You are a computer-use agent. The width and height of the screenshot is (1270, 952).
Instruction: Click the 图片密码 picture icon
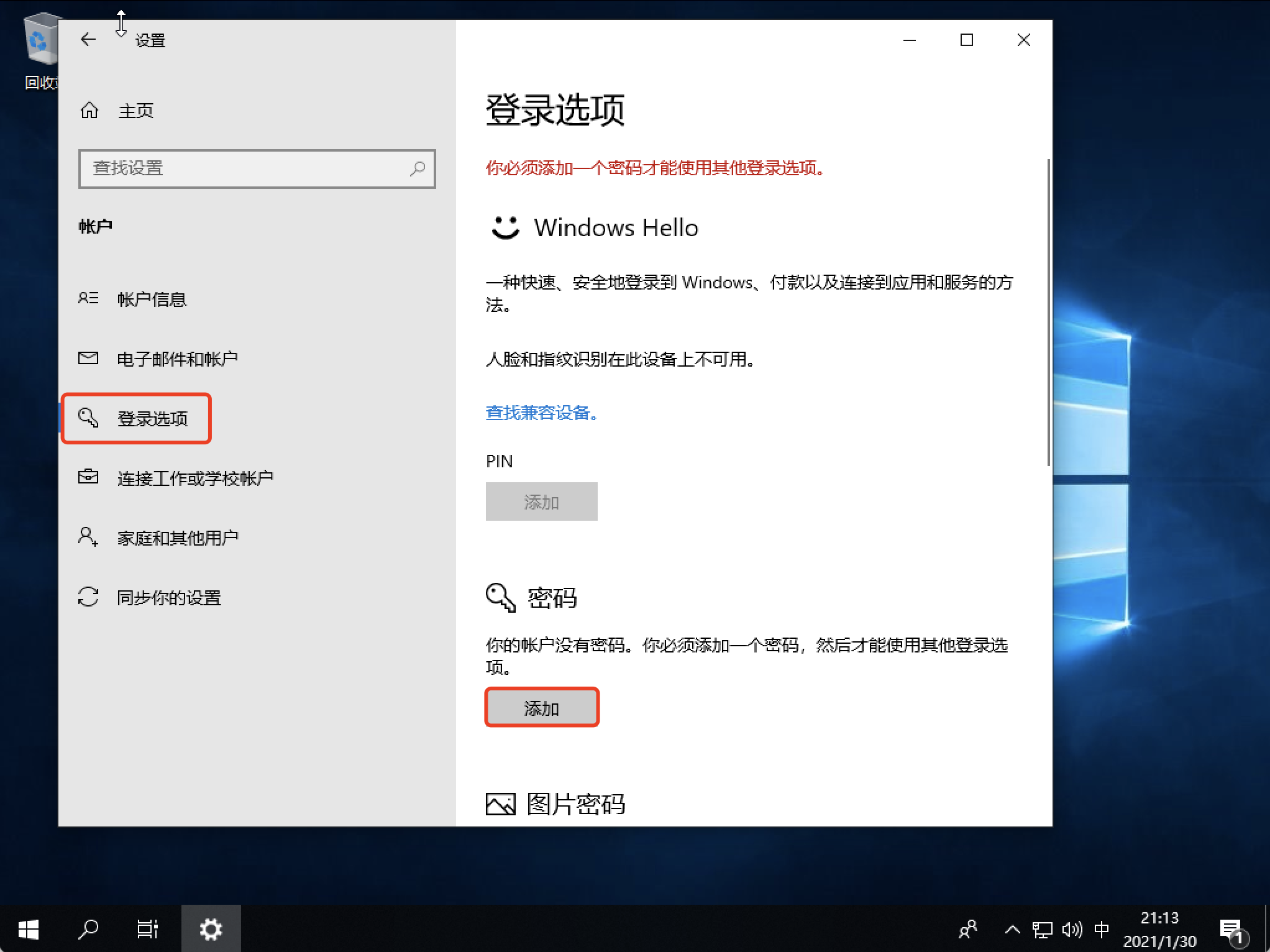(x=501, y=804)
